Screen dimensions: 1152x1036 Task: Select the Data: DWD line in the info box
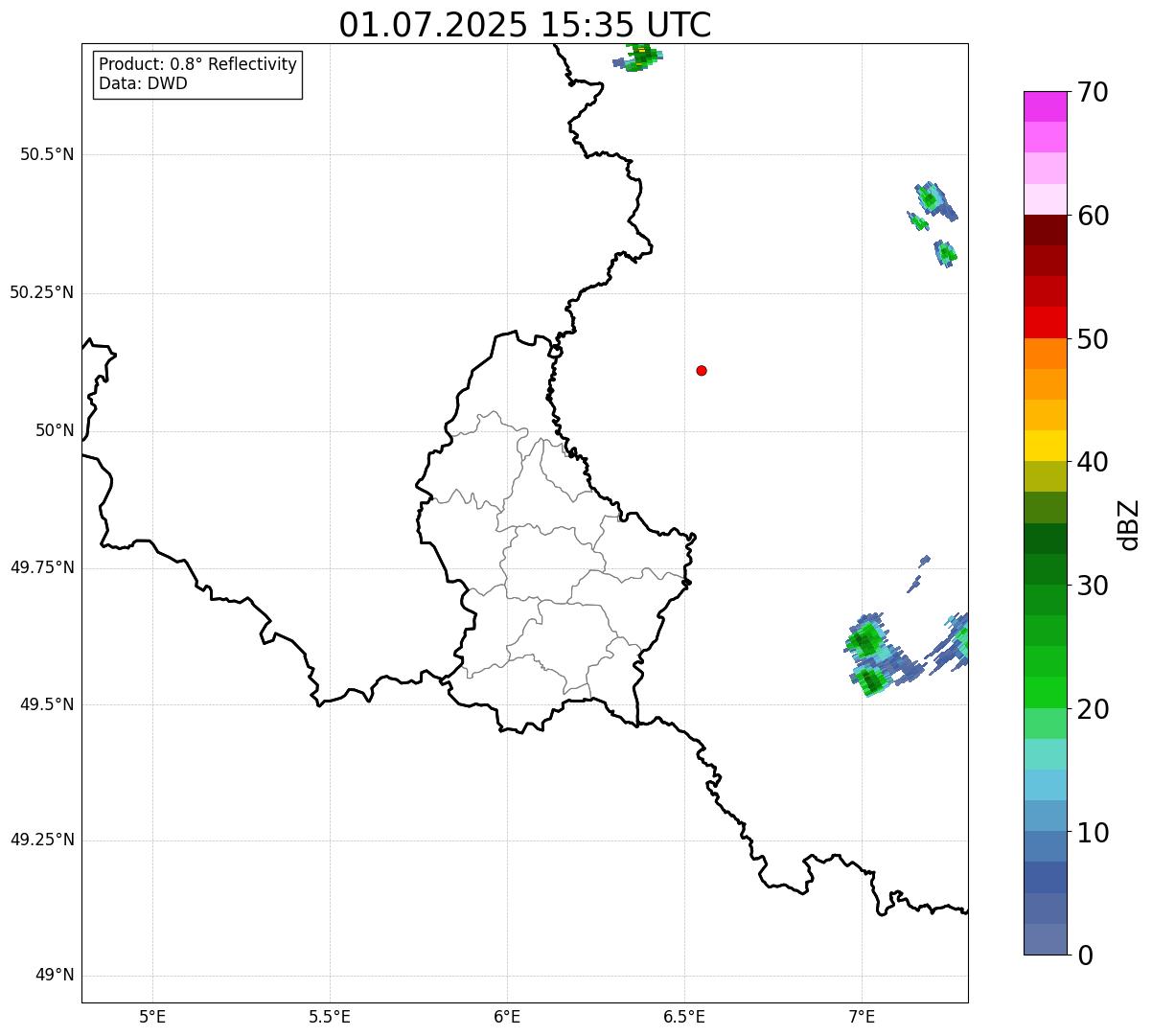click(x=143, y=83)
